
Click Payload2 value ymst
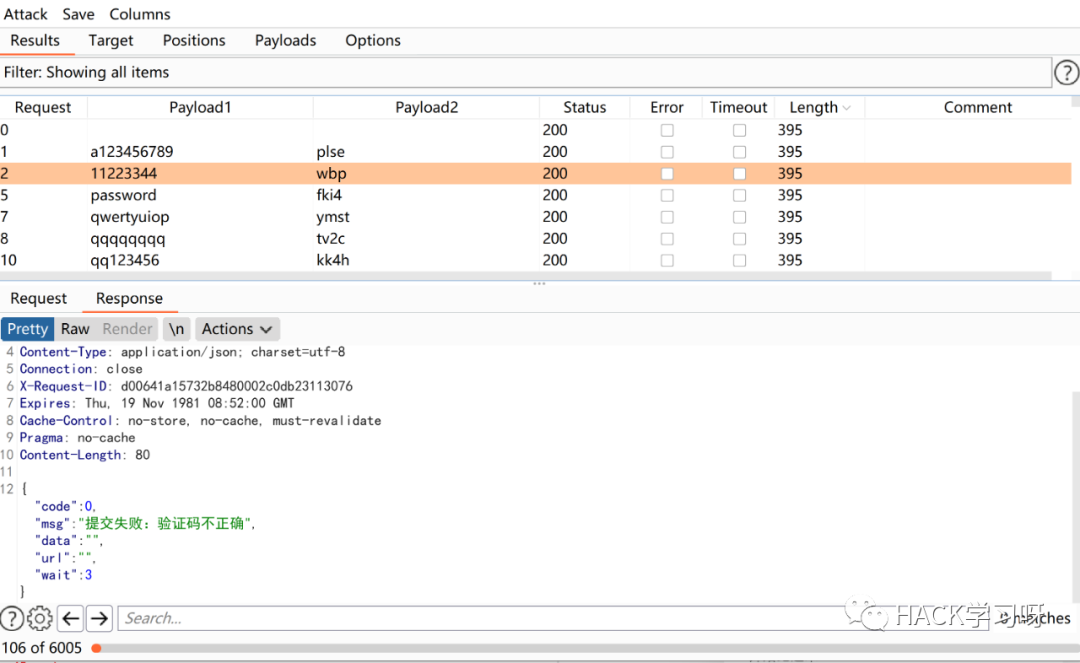tap(333, 218)
